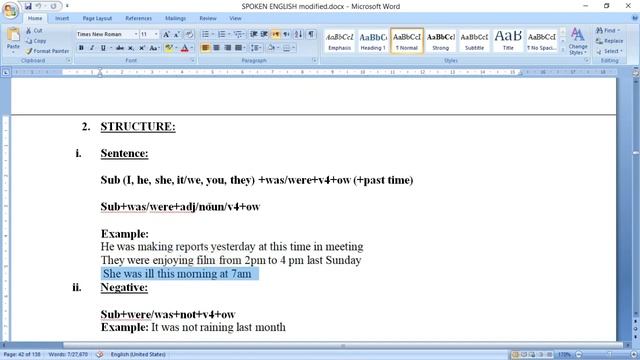This screenshot has height=360, width=640.
Task: Clear formatting of selection
Action: 189,35
